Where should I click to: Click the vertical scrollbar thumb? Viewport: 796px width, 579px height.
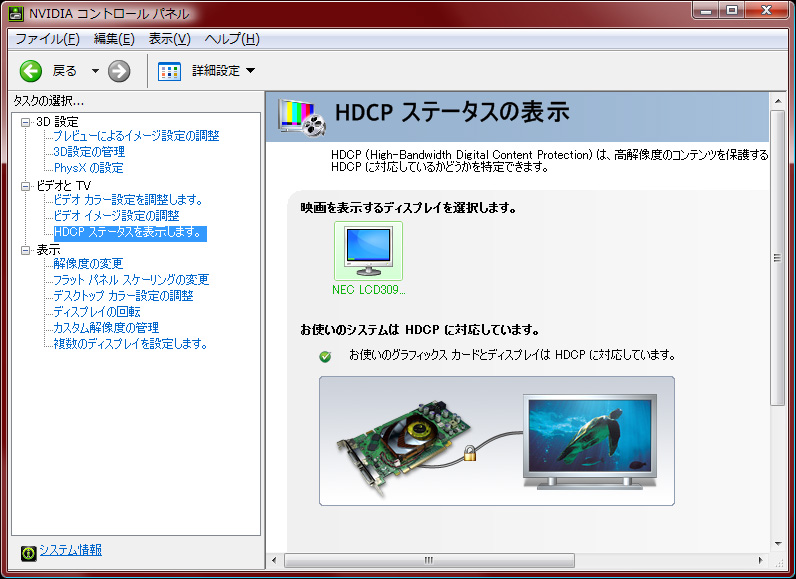(777, 257)
